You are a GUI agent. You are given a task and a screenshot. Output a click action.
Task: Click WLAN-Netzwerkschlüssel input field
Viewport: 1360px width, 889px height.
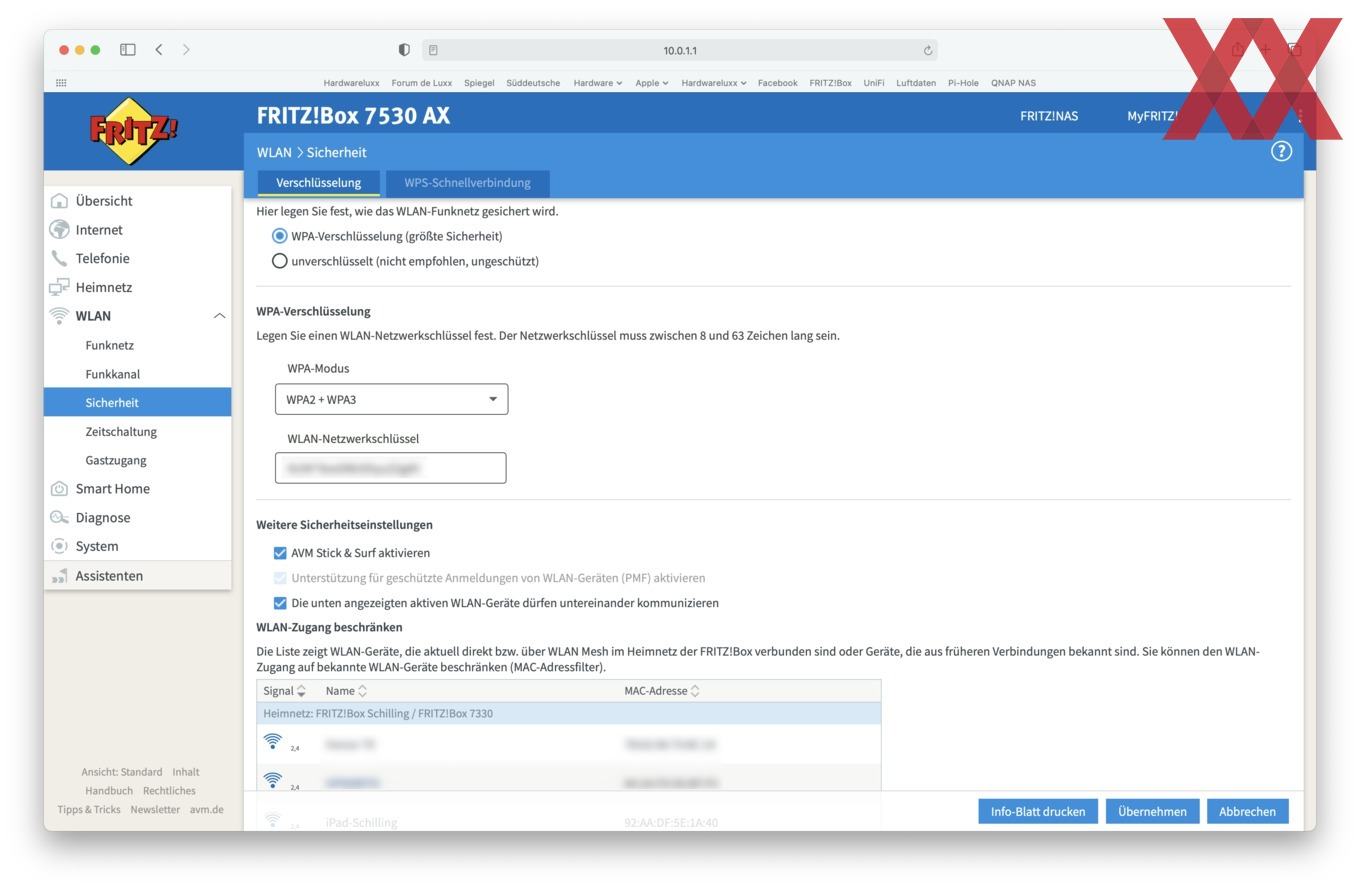click(391, 468)
